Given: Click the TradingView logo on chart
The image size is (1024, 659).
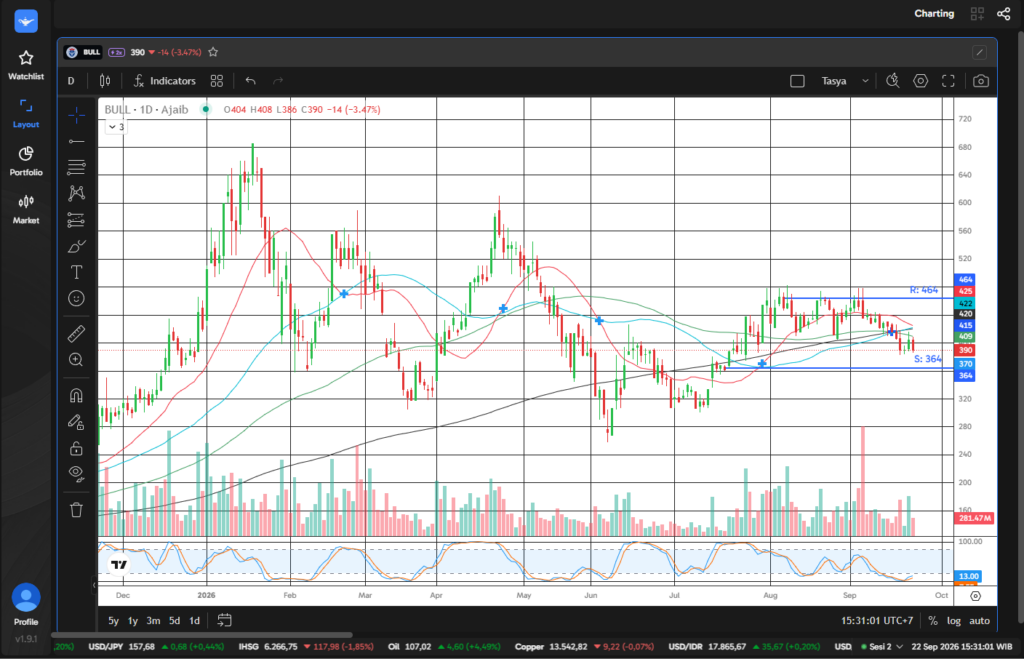Looking at the screenshot, I should [x=119, y=565].
